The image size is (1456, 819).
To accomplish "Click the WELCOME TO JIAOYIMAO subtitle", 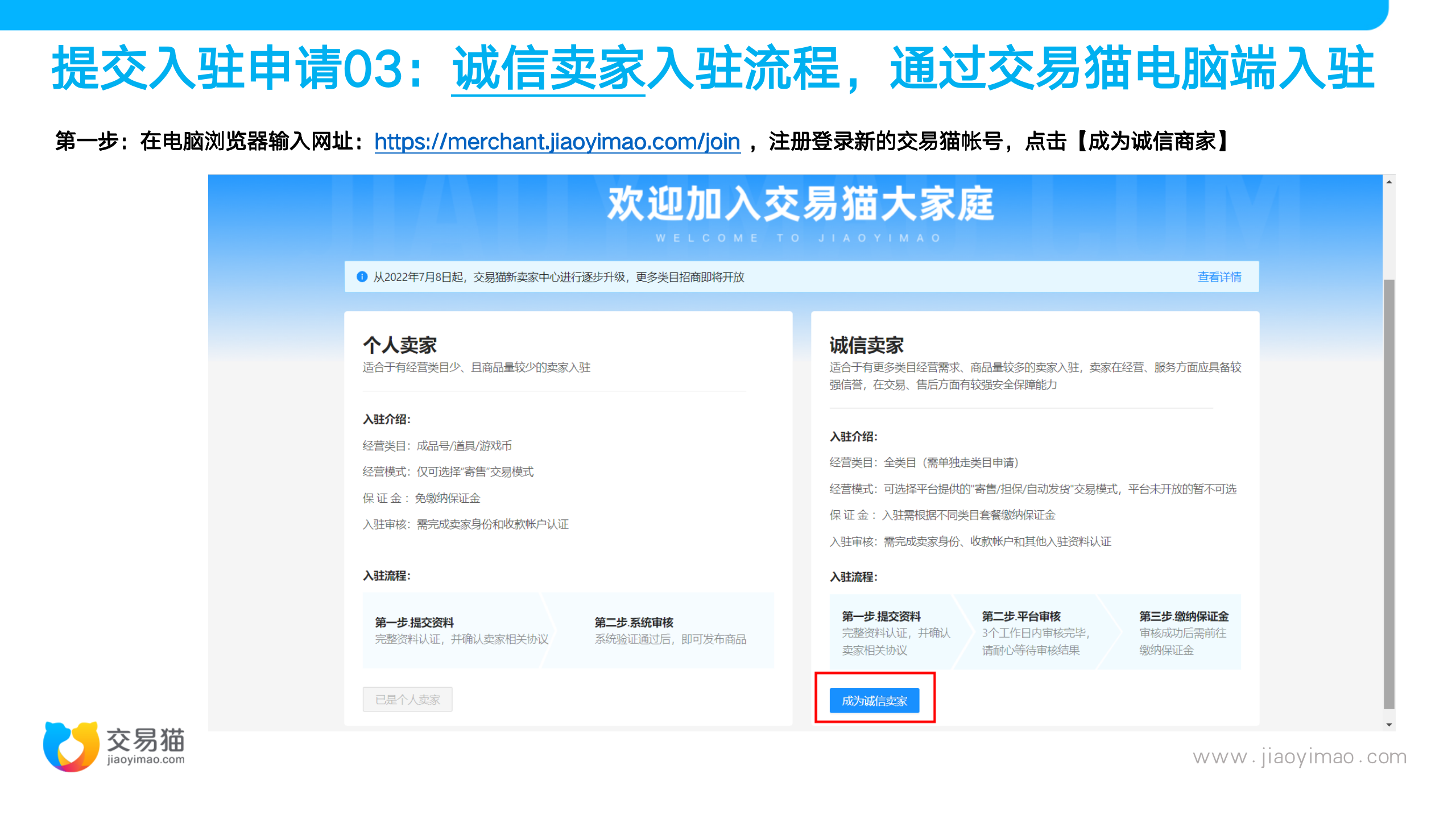I will point(800,238).
